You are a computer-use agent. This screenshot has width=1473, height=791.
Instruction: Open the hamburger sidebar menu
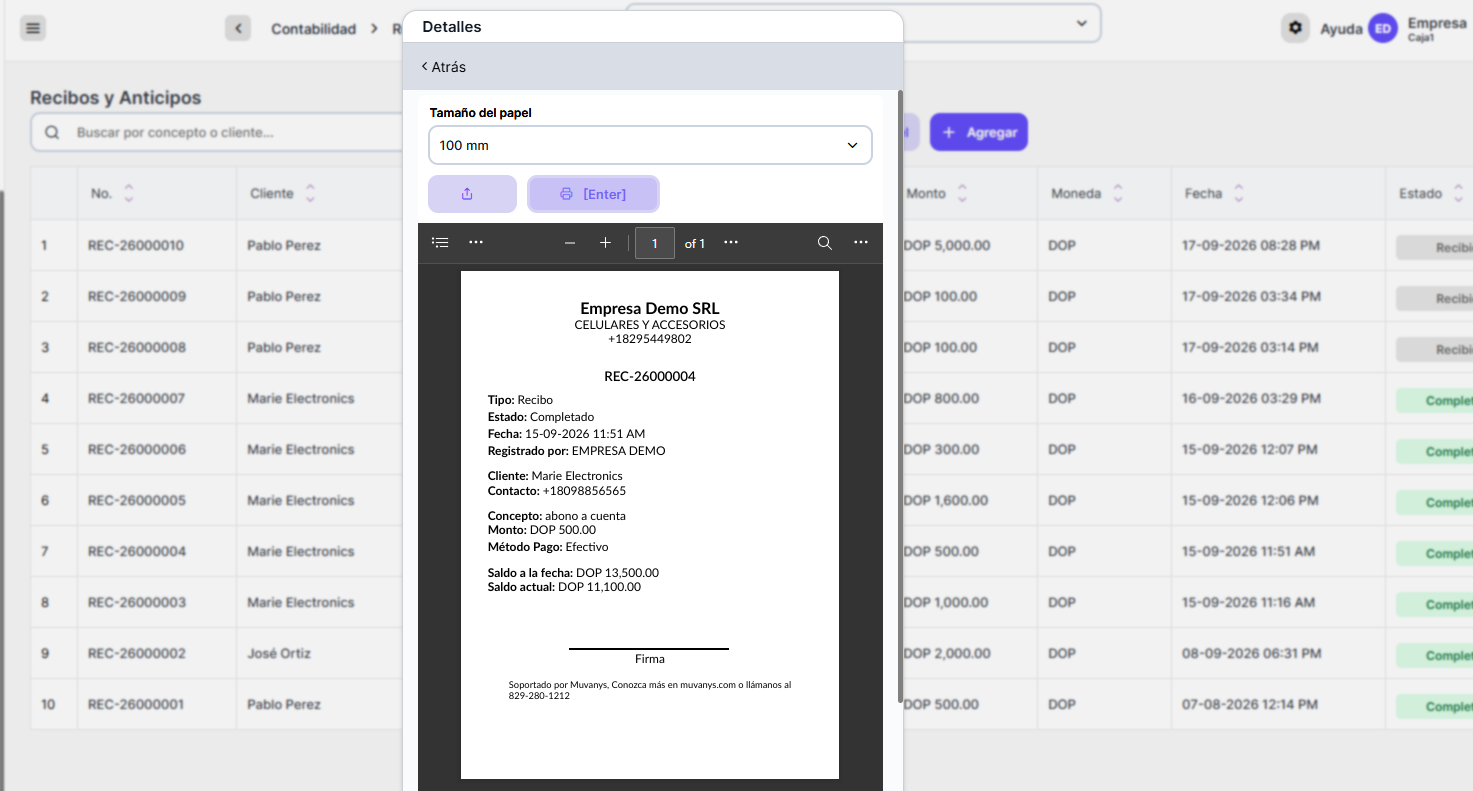pyautogui.click(x=33, y=28)
